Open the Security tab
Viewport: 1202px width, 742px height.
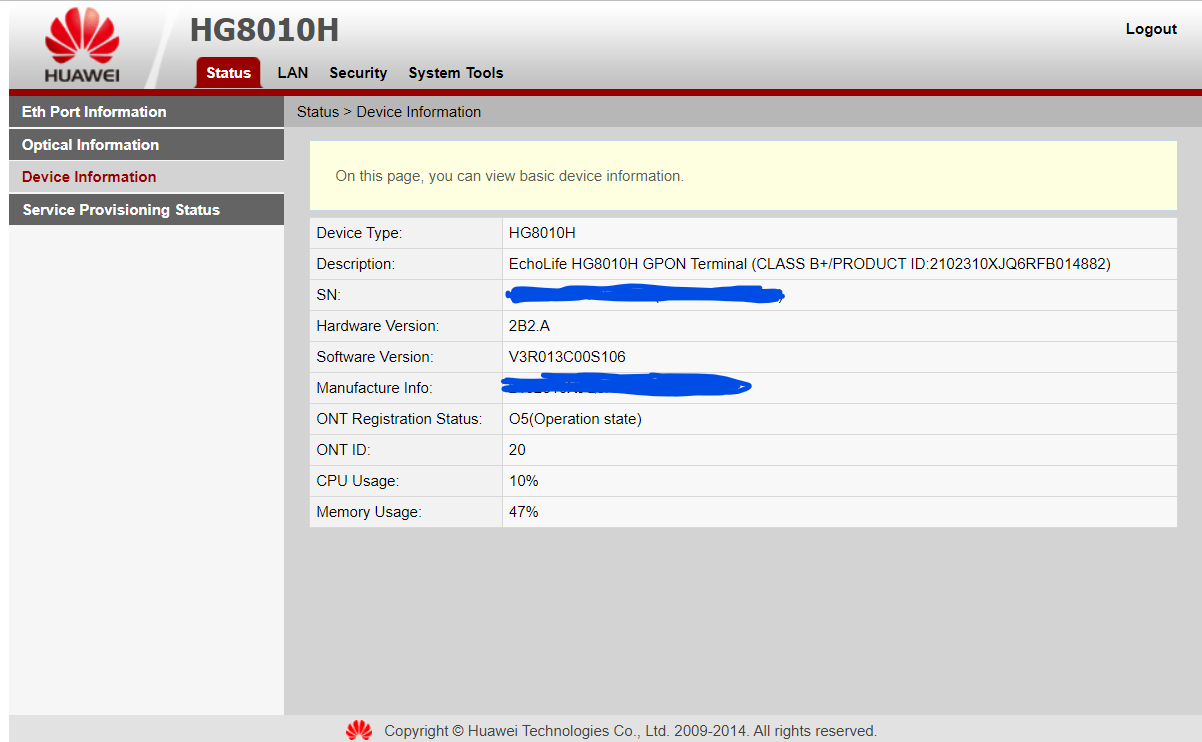[x=358, y=73]
